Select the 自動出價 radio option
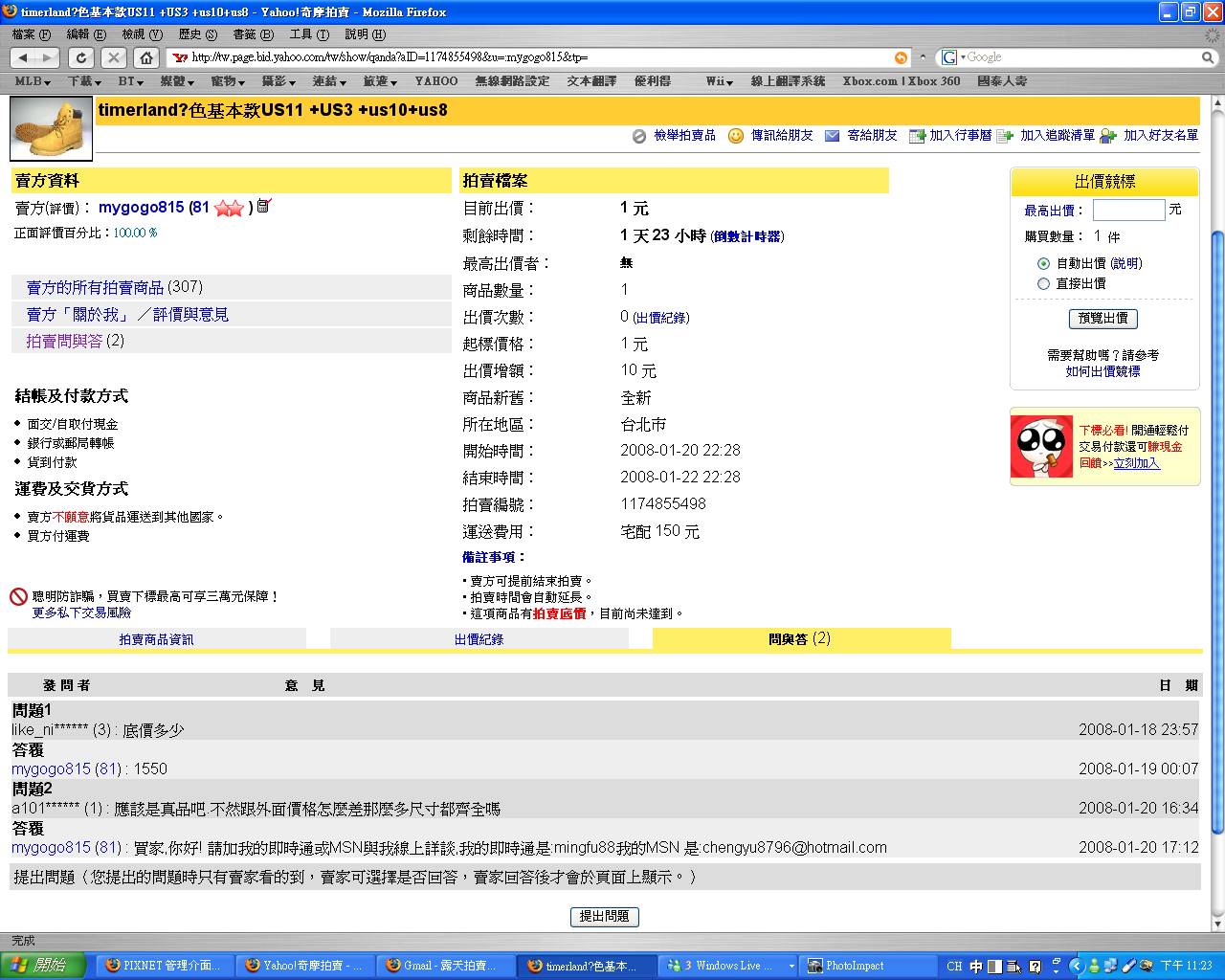This screenshot has width=1225, height=980. point(1043,263)
